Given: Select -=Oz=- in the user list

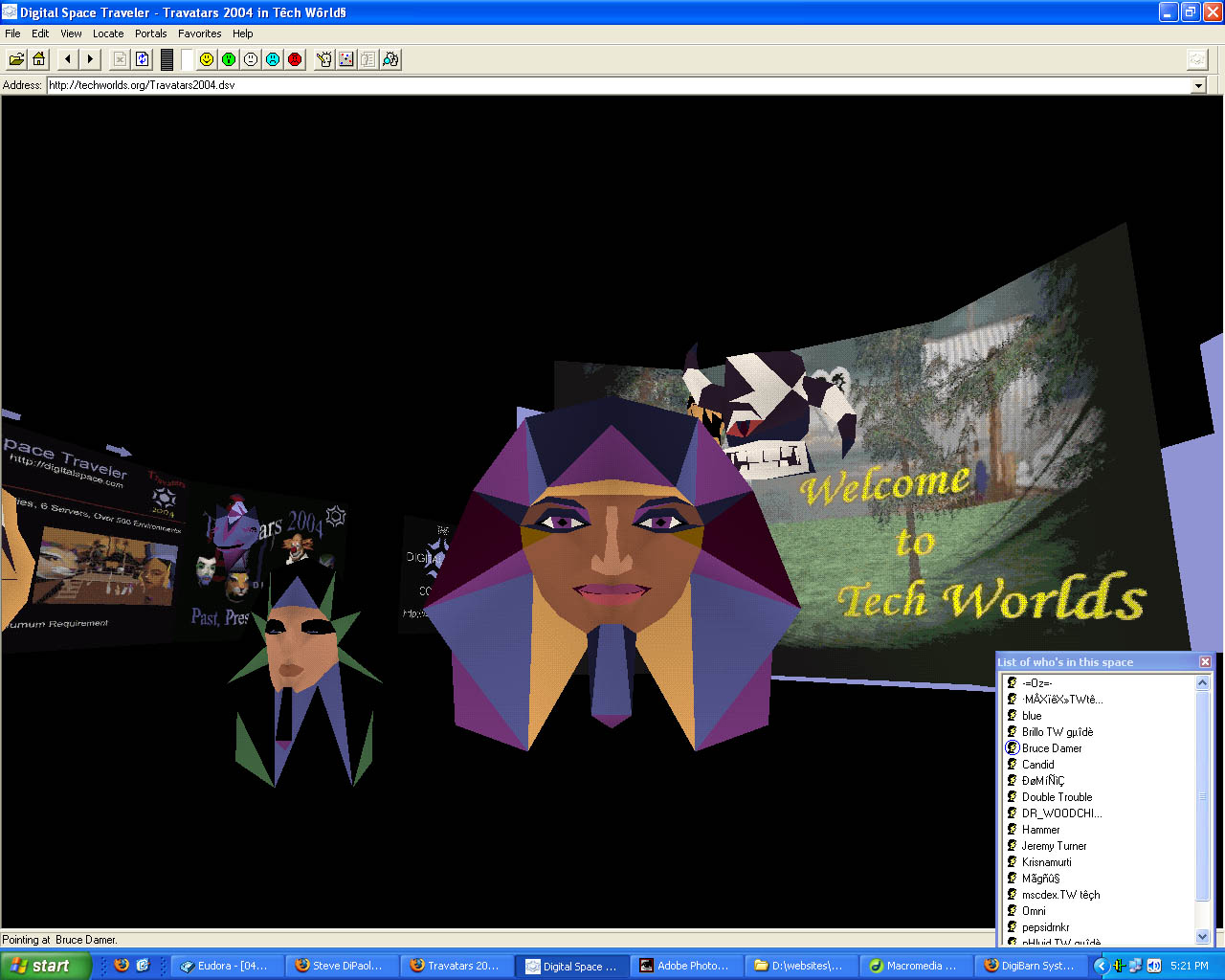Looking at the screenshot, I should [x=1036, y=683].
